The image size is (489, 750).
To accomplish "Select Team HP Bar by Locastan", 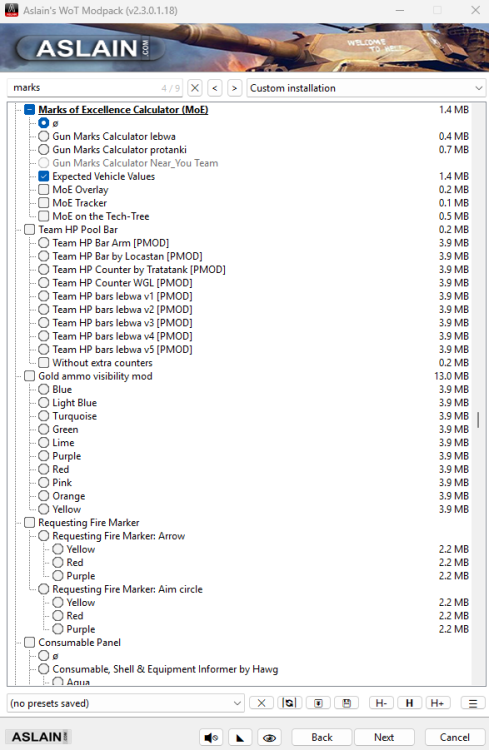I will [x=44, y=256].
